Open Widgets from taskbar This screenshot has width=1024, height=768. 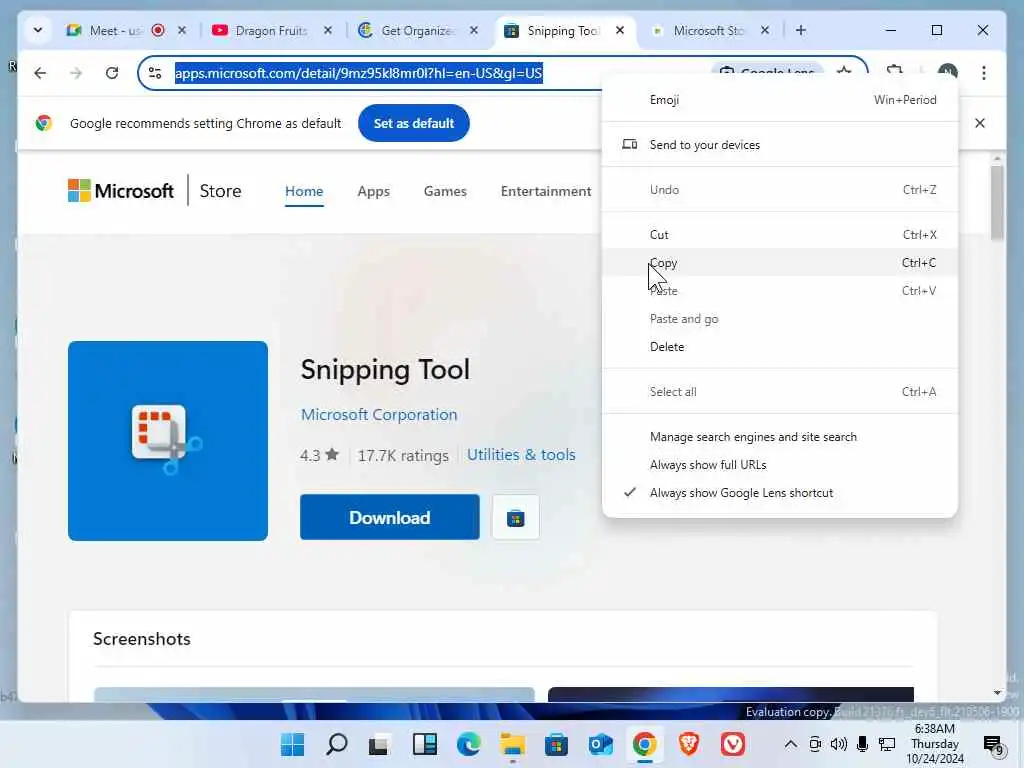[424, 744]
